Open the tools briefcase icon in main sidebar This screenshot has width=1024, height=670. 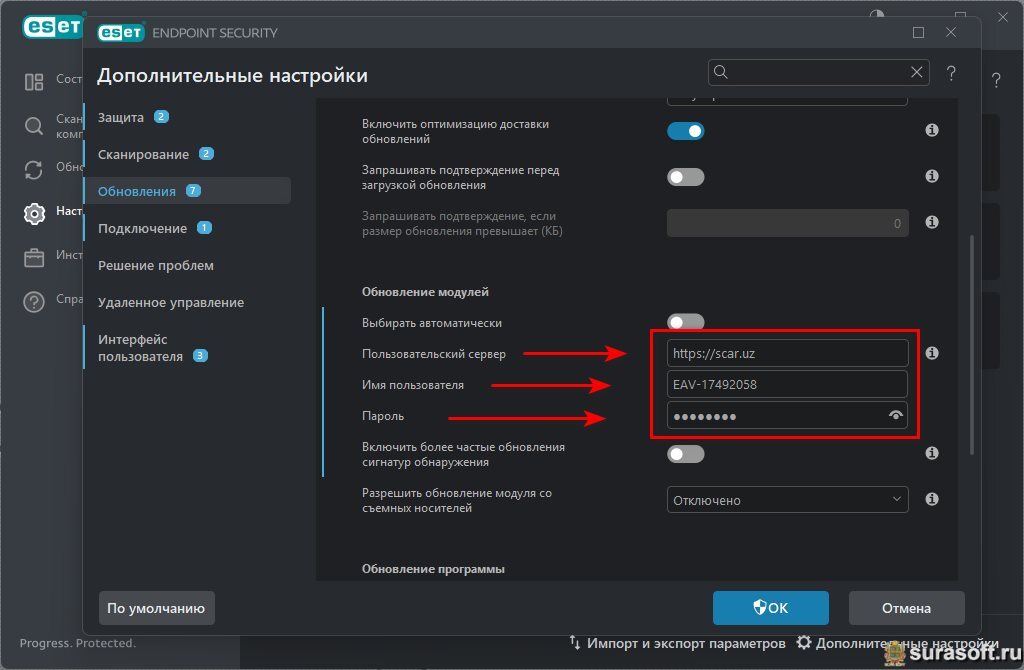(34, 258)
